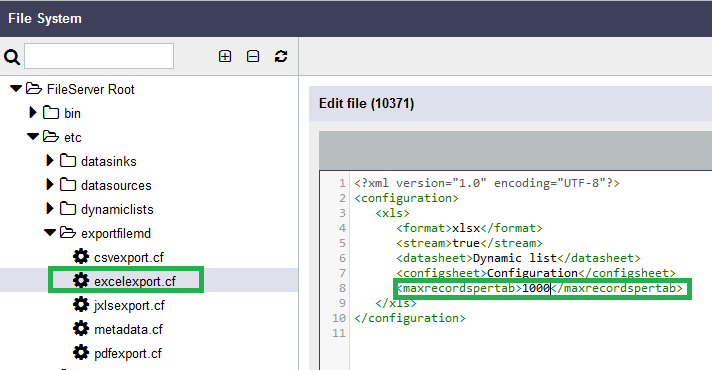Image resolution: width=712 pixels, height=370 pixels.
Task: Collapse the FileServer Root node
Action: [x=16, y=89]
